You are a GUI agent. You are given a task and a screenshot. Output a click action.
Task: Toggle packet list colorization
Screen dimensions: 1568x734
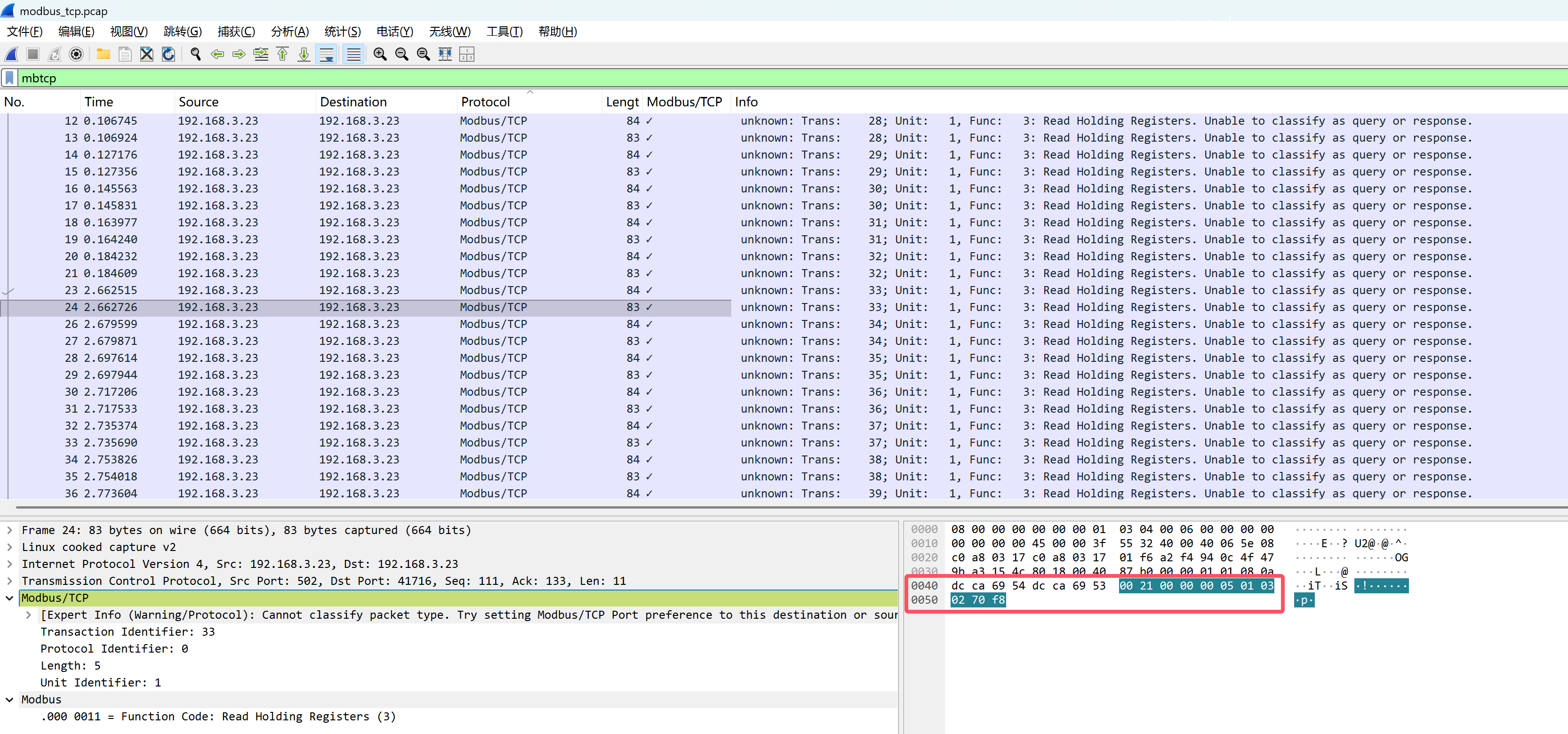coord(354,54)
